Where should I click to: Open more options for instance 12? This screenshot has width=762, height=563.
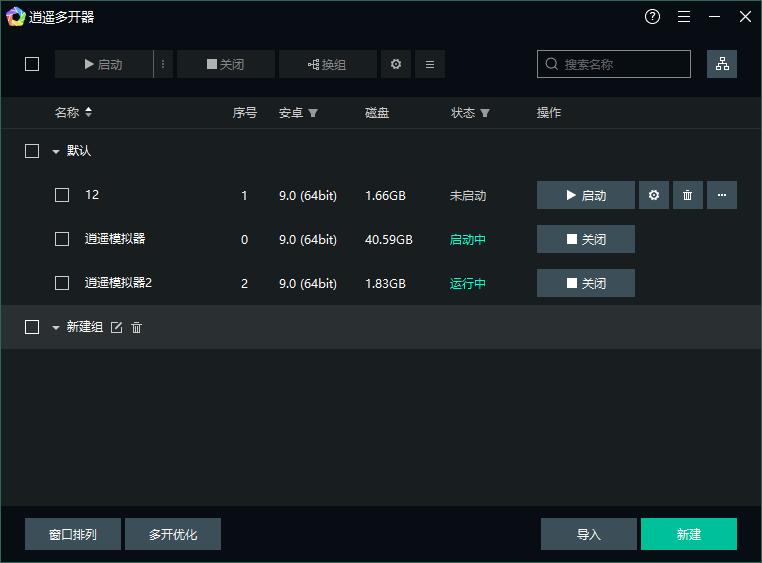pos(722,195)
